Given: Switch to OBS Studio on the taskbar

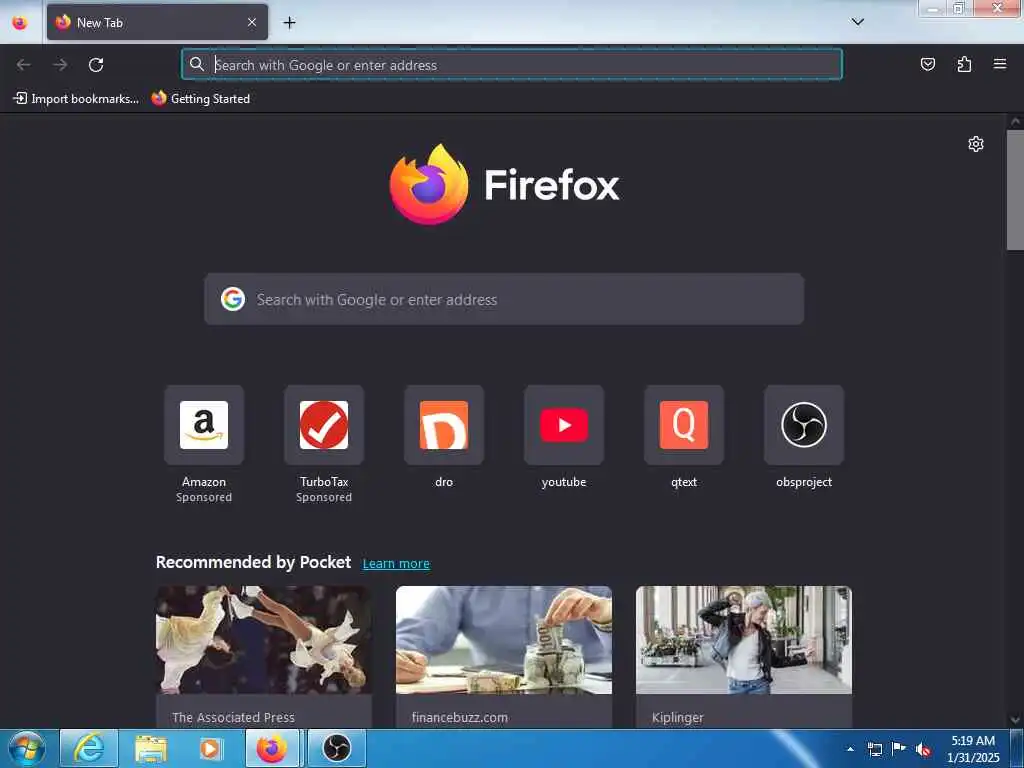Looking at the screenshot, I should pyautogui.click(x=336, y=748).
